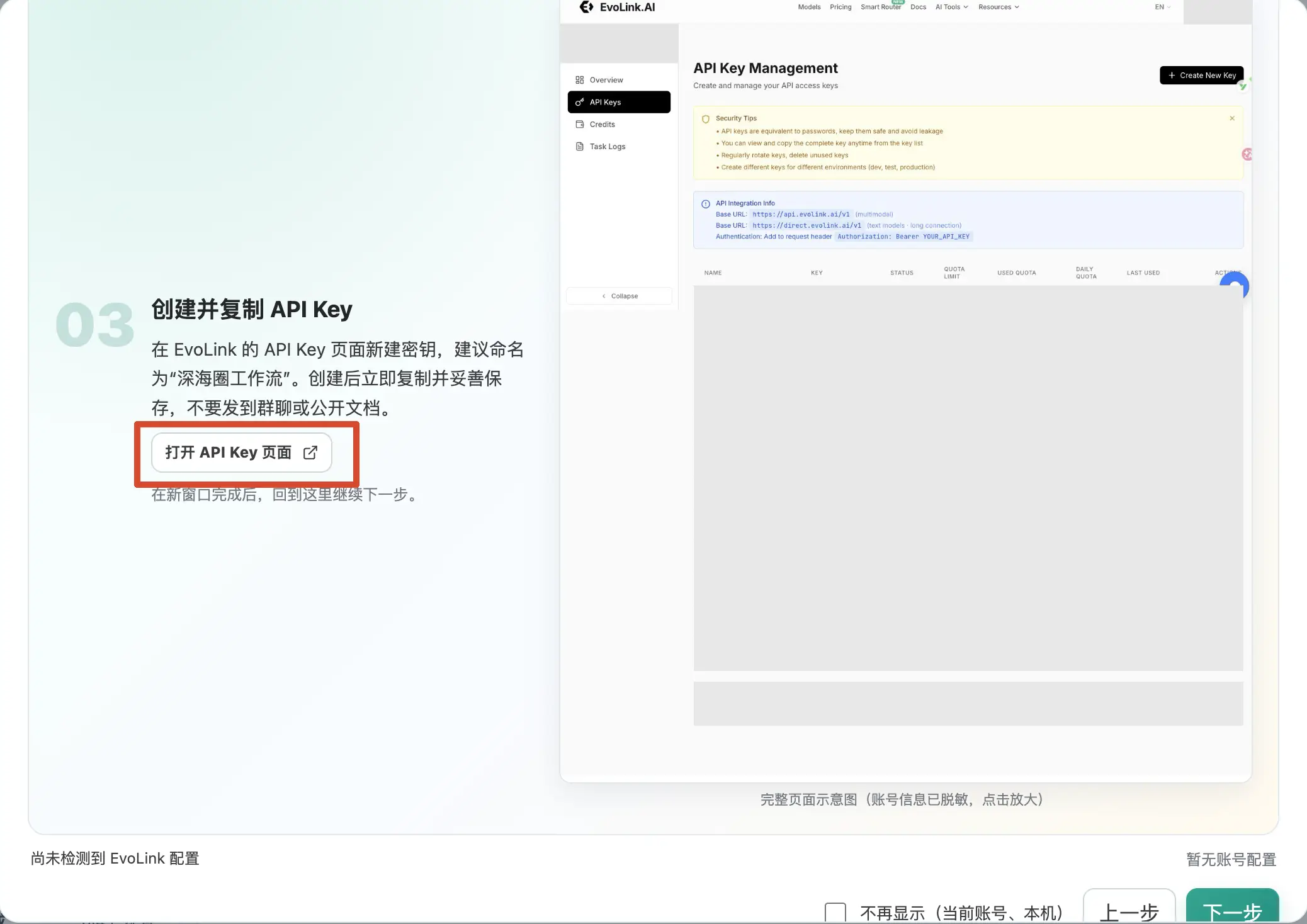Click the hint 在新窗口完成后，回到这里继续下一步
The width and height of the screenshot is (1307, 924).
pyautogui.click(x=286, y=495)
